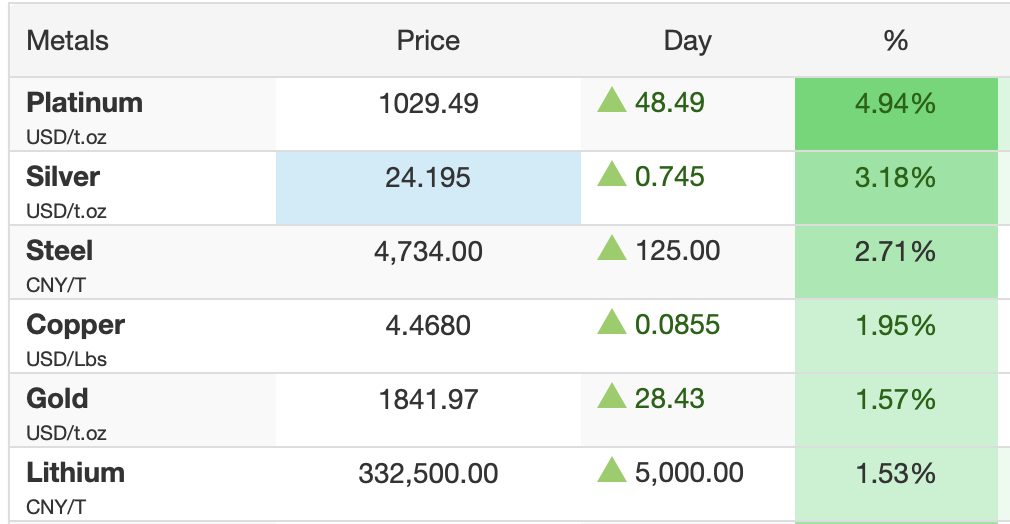
Task: Select the highlighted Silver price 24.195
Action: coord(428,178)
